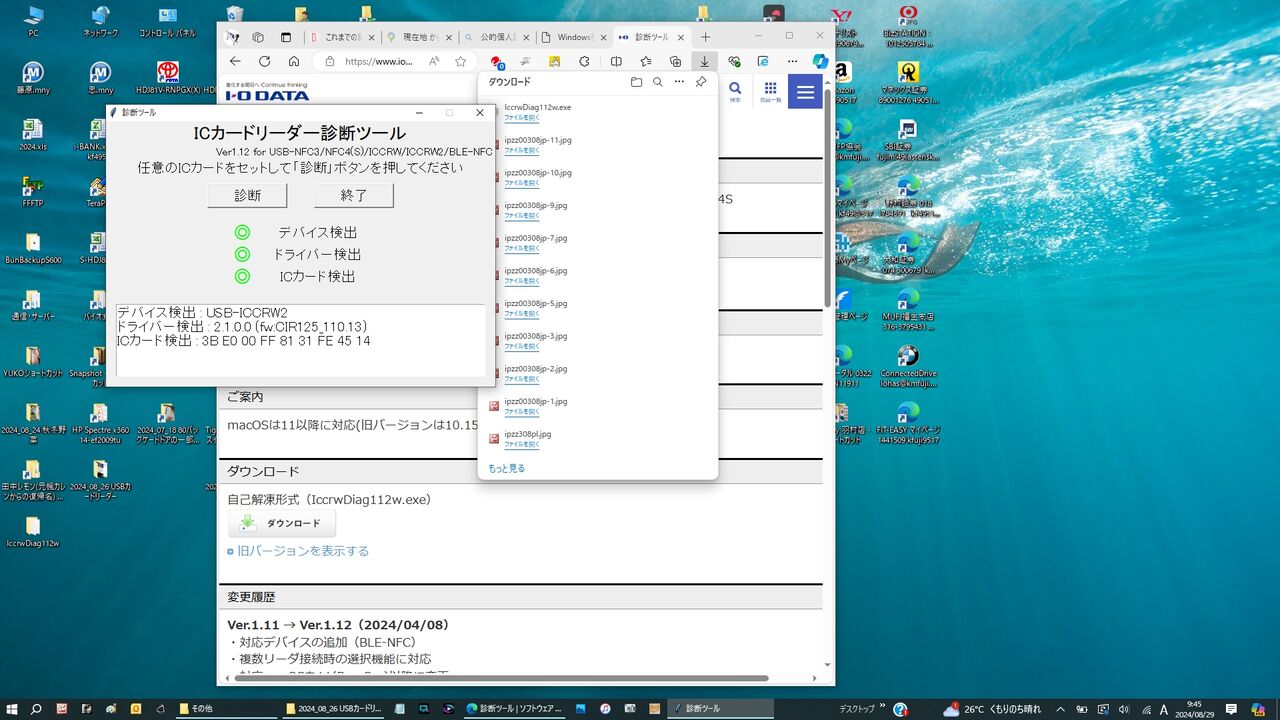Switch to the Windows browser tab
The width and height of the screenshot is (1280, 720).
pyautogui.click(x=572, y=37)
